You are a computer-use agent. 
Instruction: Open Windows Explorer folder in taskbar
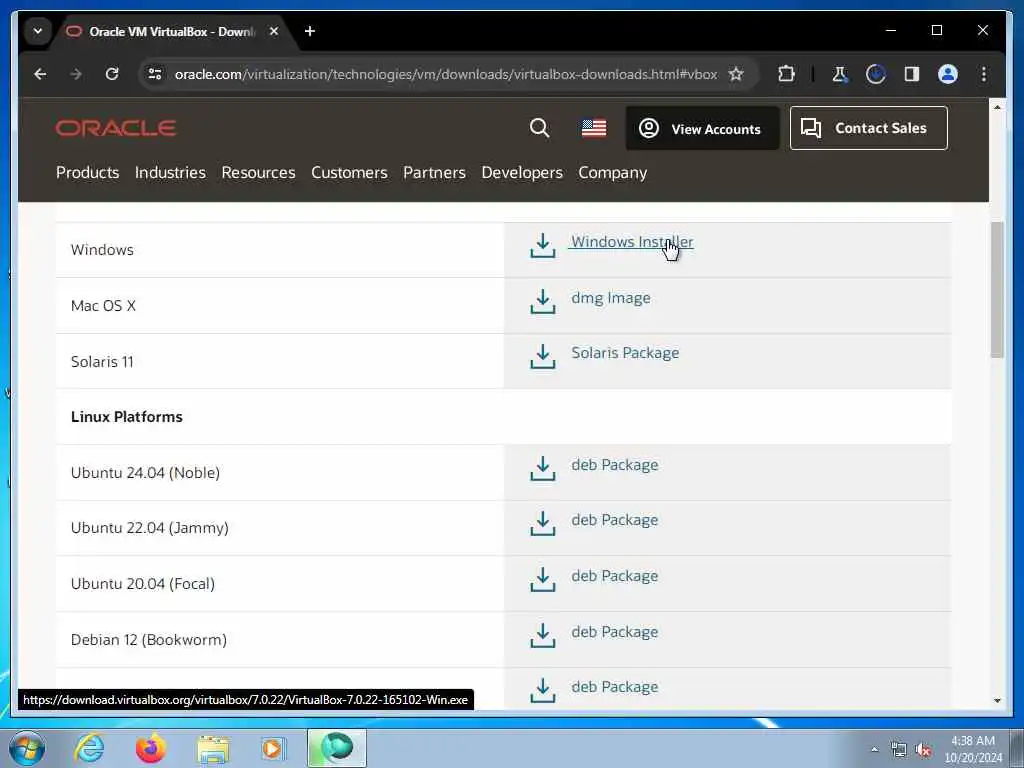(x=213, y=750)
